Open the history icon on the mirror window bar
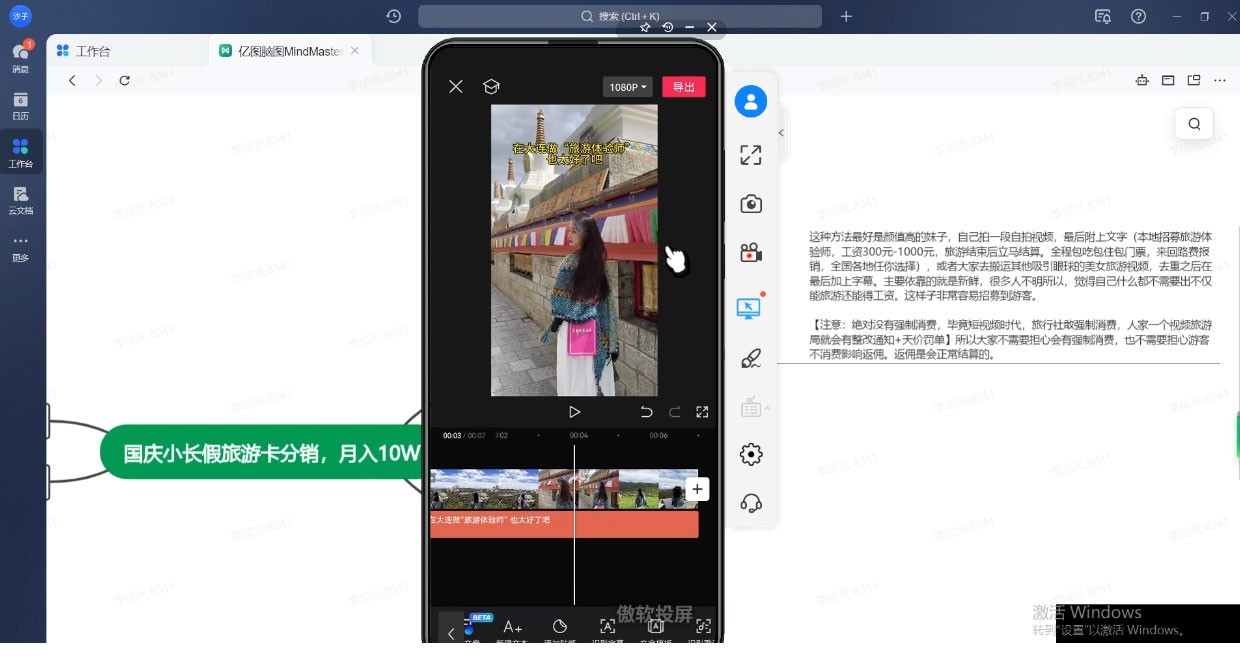 [667, 27]
